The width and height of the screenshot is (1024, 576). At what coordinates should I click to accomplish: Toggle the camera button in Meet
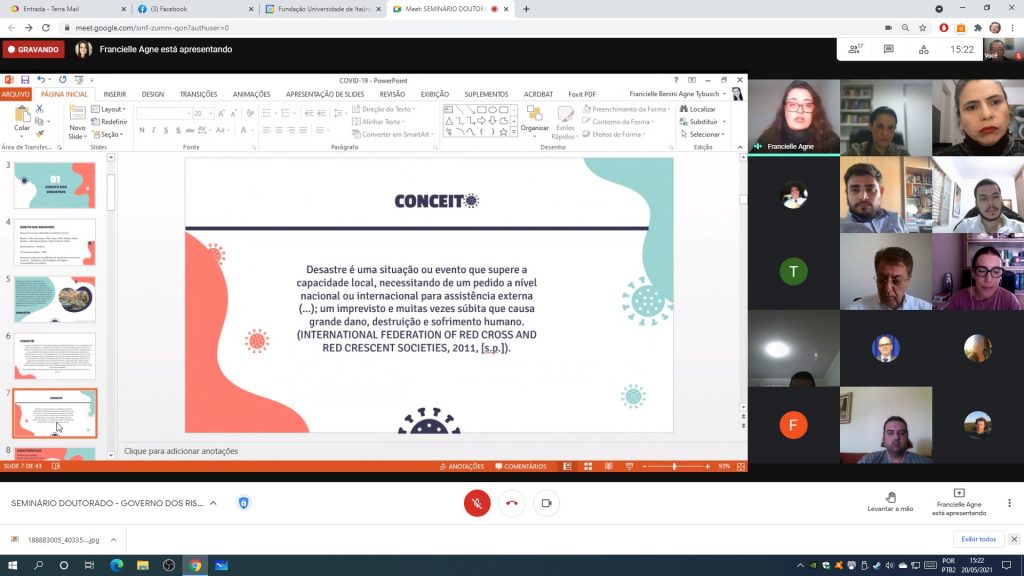click(546, 503)
